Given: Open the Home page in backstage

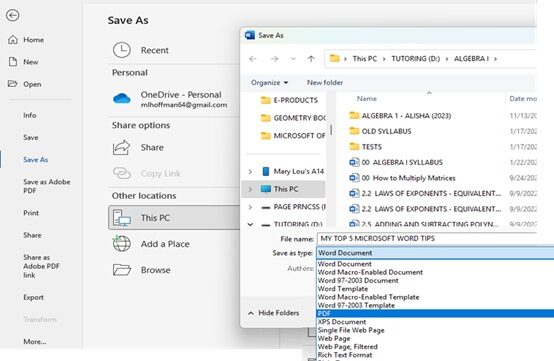Looking at the screenshot, I should 26,40.
